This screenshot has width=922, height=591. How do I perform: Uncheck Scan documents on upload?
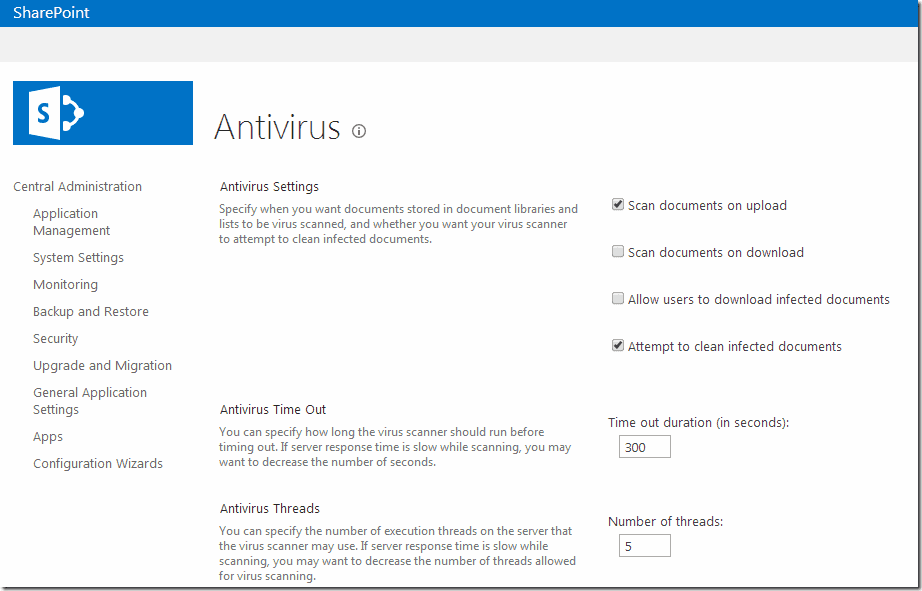tap(618, 205)
